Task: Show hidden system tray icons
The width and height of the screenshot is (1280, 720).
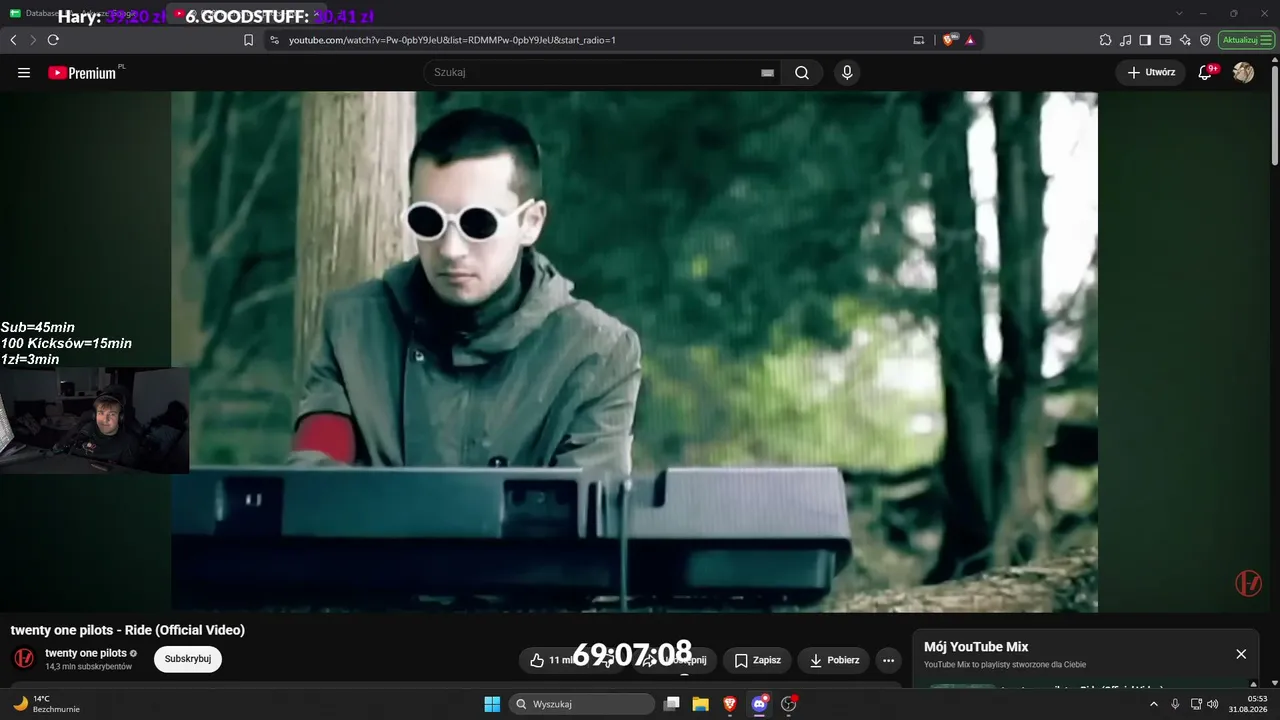Action: (1154, 704)
